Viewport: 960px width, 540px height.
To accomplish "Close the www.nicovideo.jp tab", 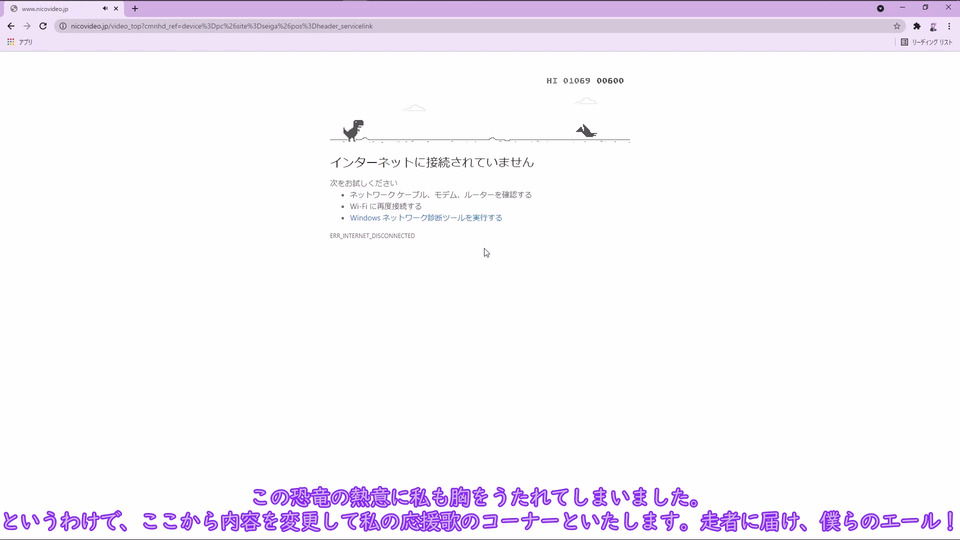I will pos(116,9).
